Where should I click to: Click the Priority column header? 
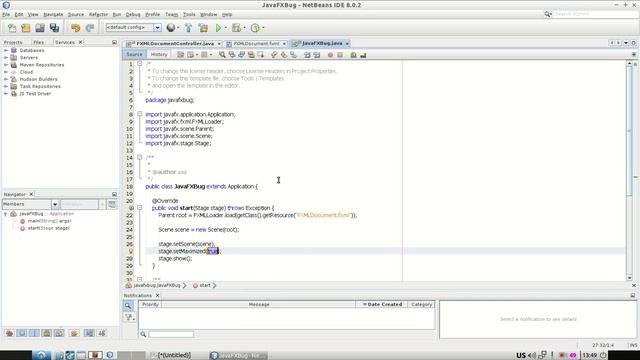[150, 304]
